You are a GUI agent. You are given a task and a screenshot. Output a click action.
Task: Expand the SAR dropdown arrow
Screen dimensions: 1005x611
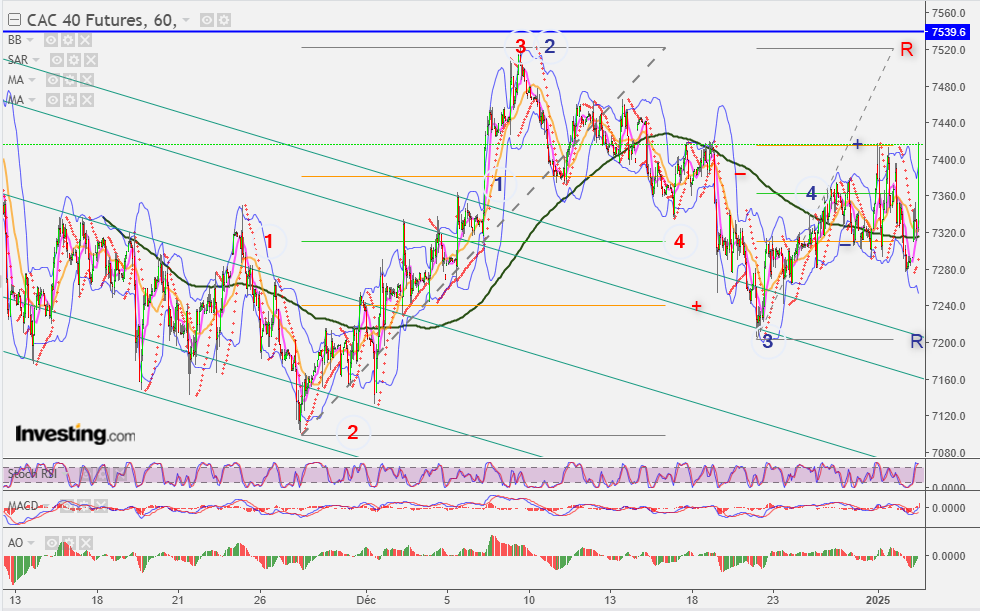[x=37, y=60]
